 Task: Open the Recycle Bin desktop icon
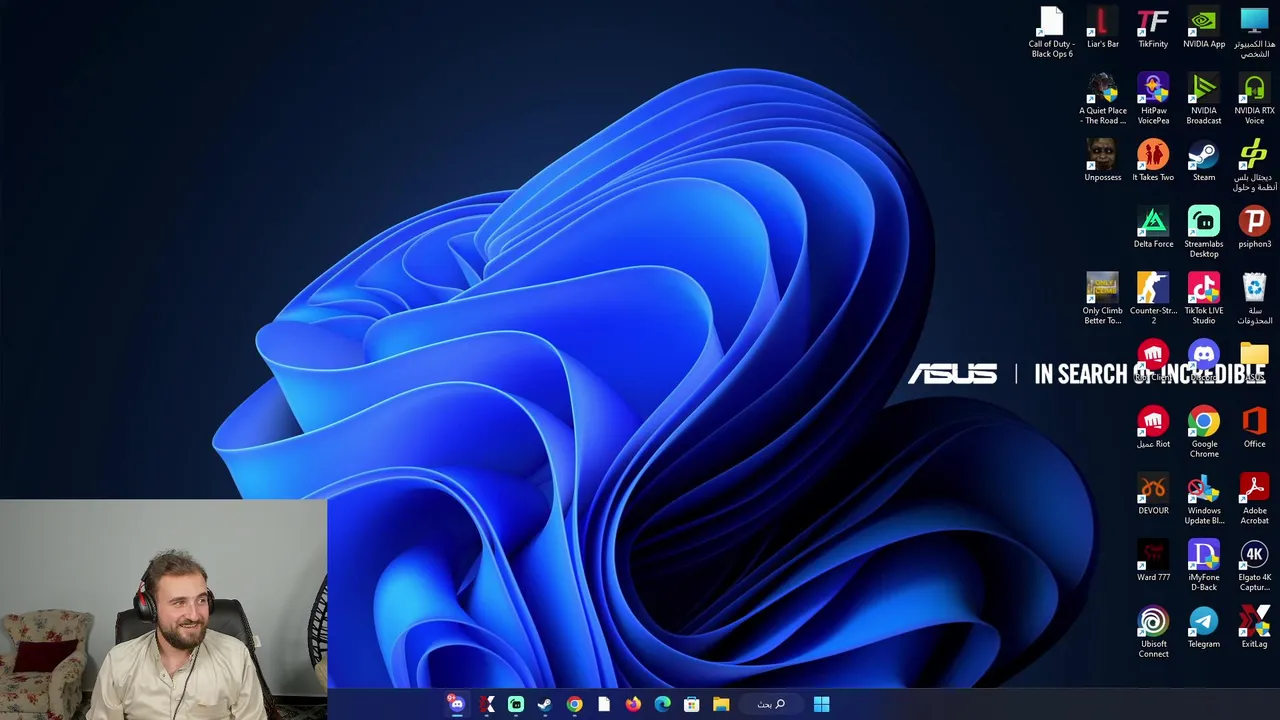pos(1254,299)
